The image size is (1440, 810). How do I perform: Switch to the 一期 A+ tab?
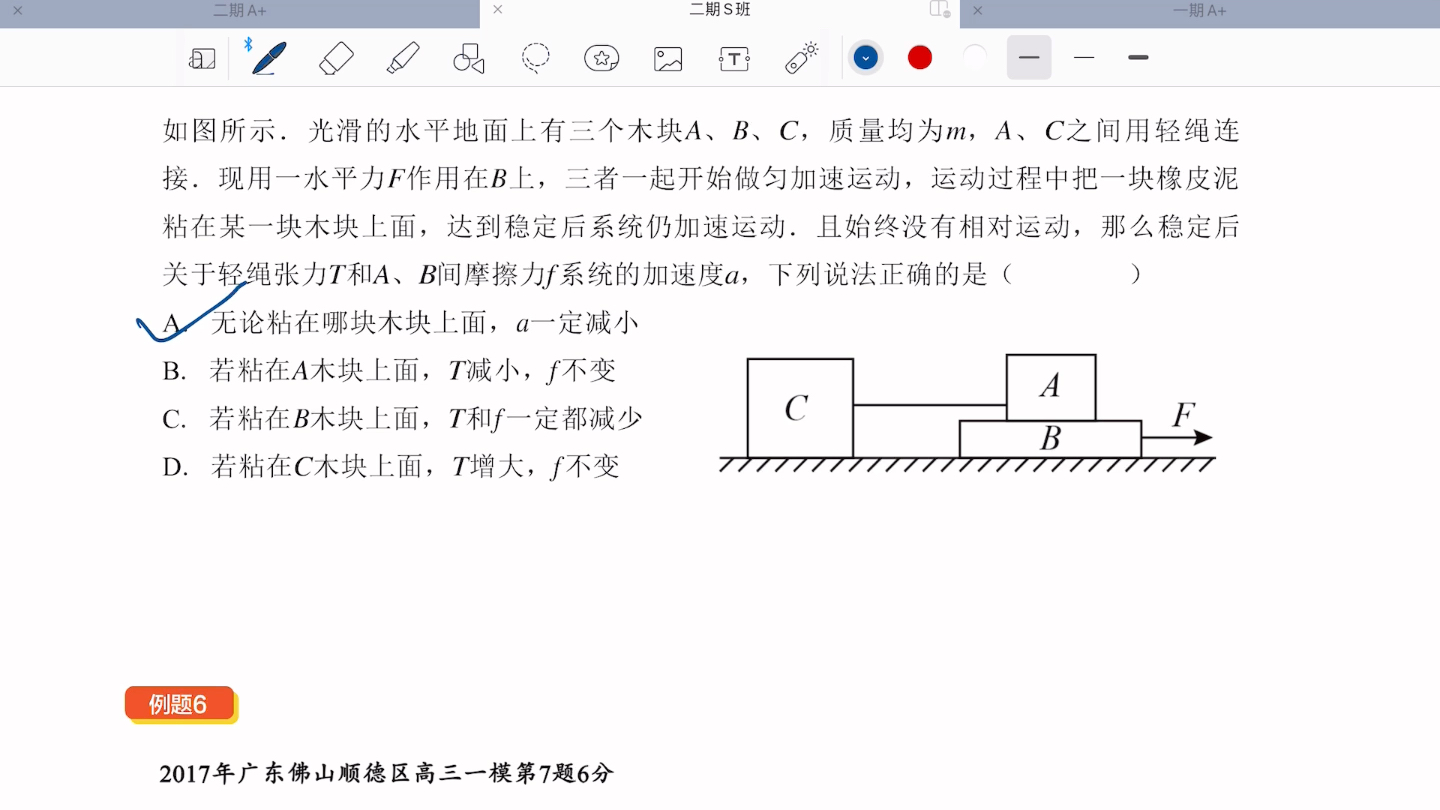pyautogui.click(x=1200, y=11)
